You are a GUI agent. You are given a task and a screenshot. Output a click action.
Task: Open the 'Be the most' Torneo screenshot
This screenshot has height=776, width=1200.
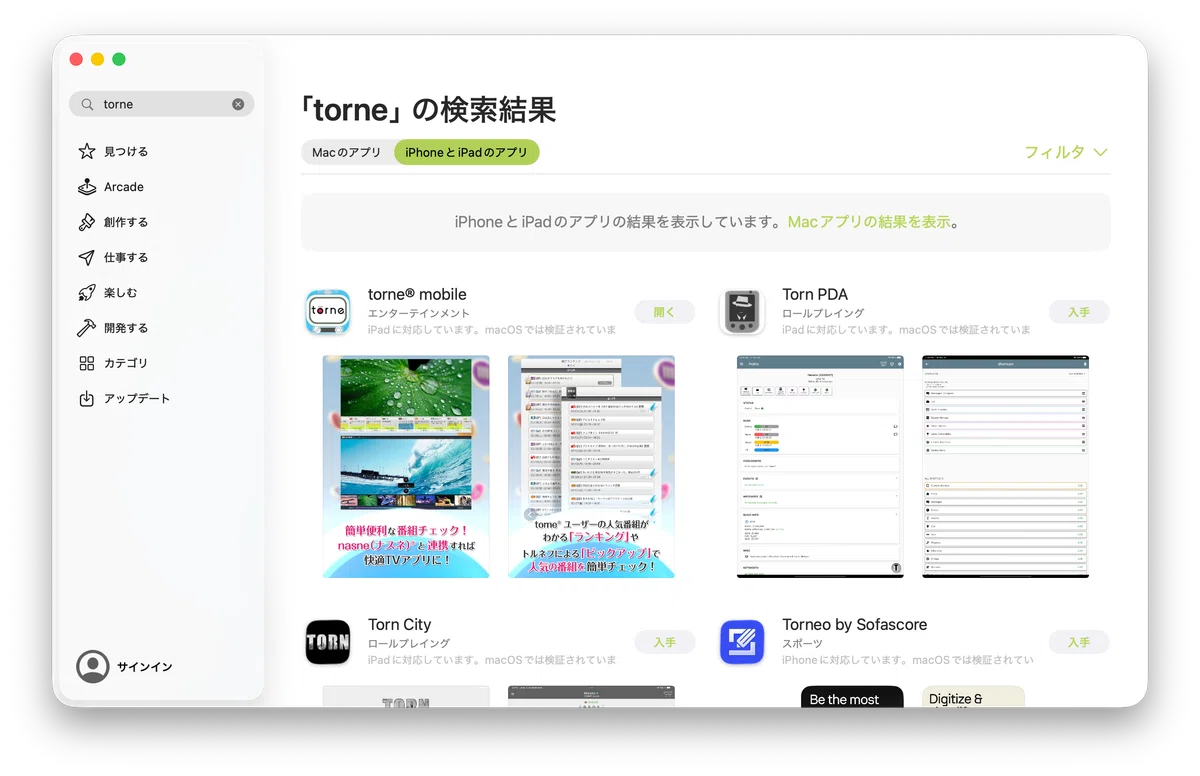pos(852,697)
